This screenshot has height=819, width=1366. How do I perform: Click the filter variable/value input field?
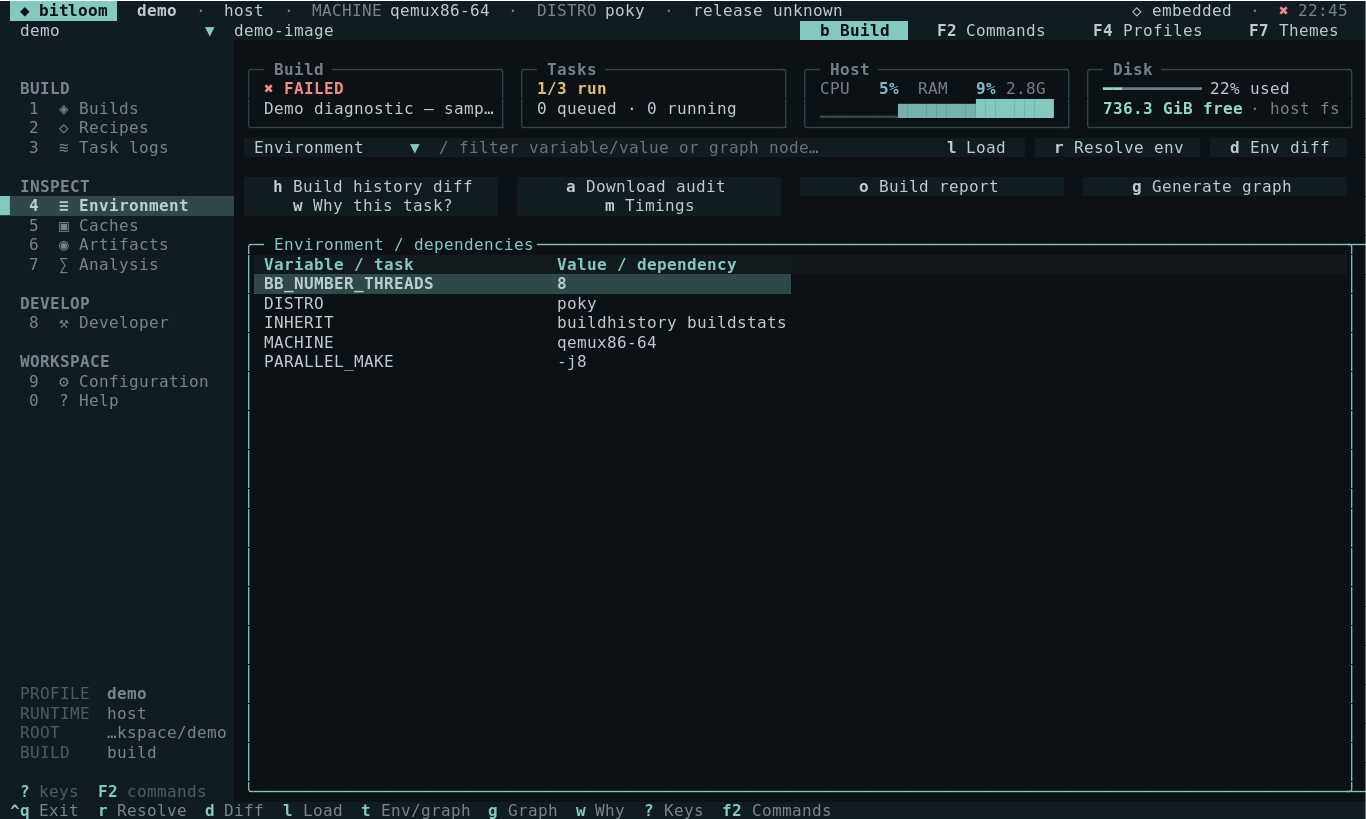[676, 148]
